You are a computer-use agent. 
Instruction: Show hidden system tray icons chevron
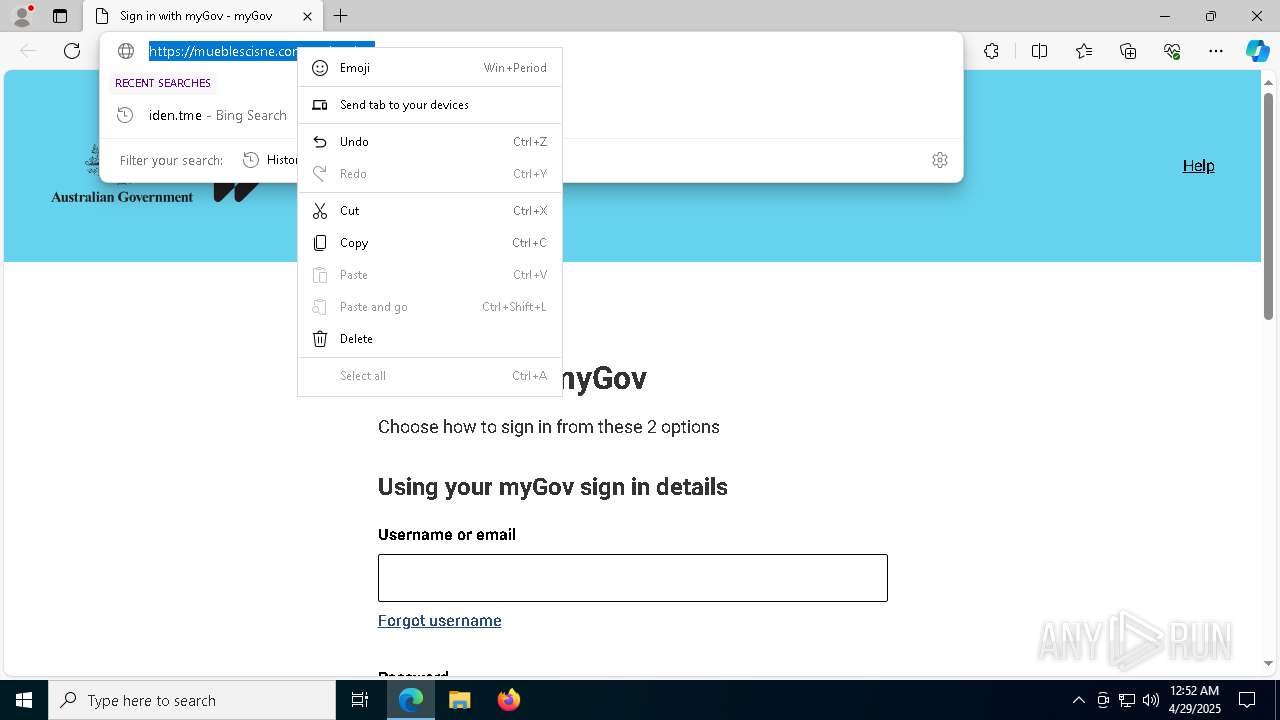pyautogui.click(x=1078, y=700)
